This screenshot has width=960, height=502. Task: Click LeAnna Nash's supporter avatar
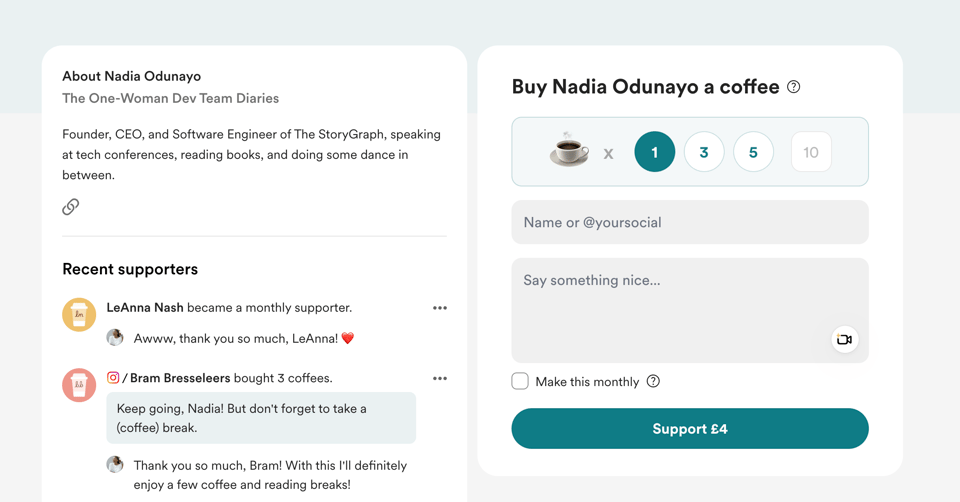[x=79, y=315]
